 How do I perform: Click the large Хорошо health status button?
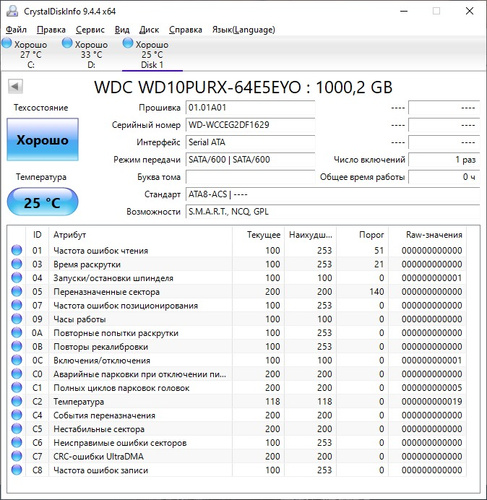tap(43, 140)
